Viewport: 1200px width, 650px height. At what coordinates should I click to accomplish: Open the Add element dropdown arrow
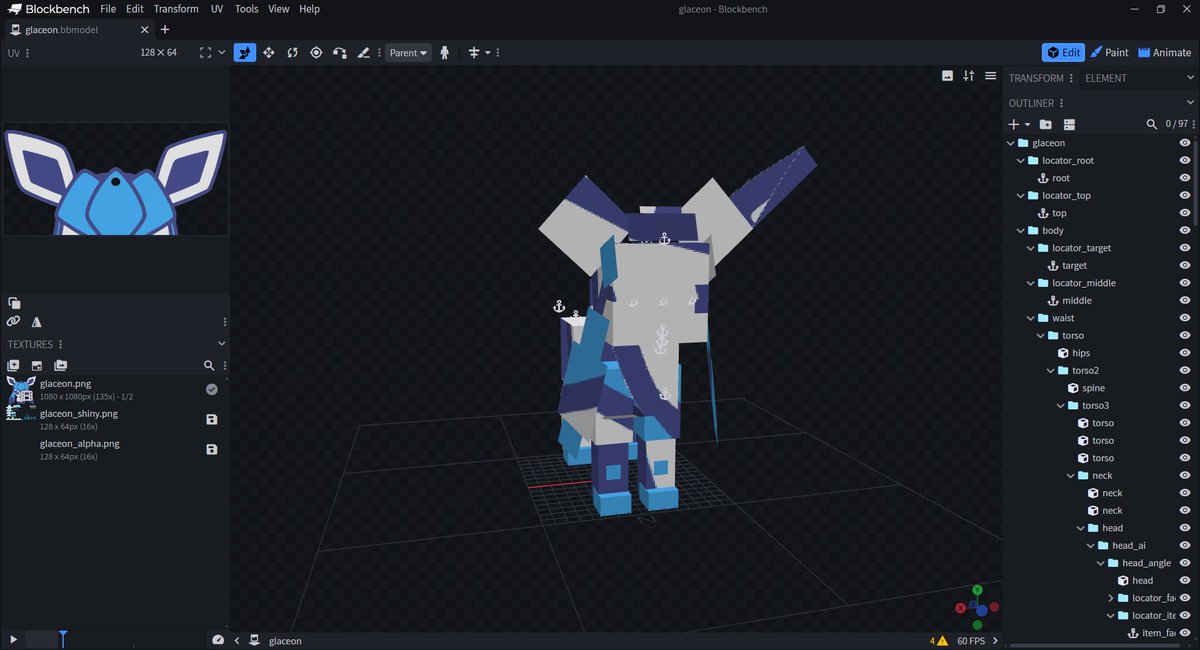click(x=1027, y=124)
